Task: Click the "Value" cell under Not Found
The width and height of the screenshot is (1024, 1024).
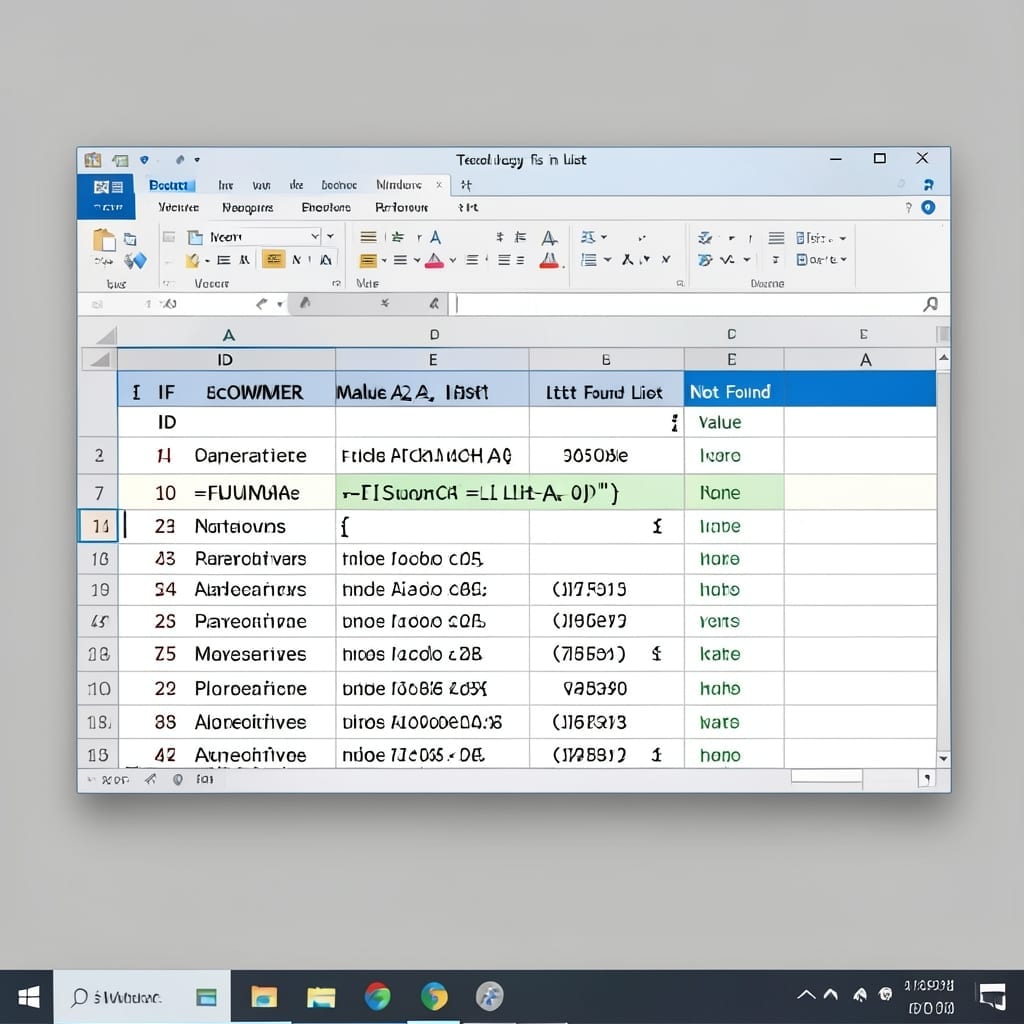Action: pos(734,423)
